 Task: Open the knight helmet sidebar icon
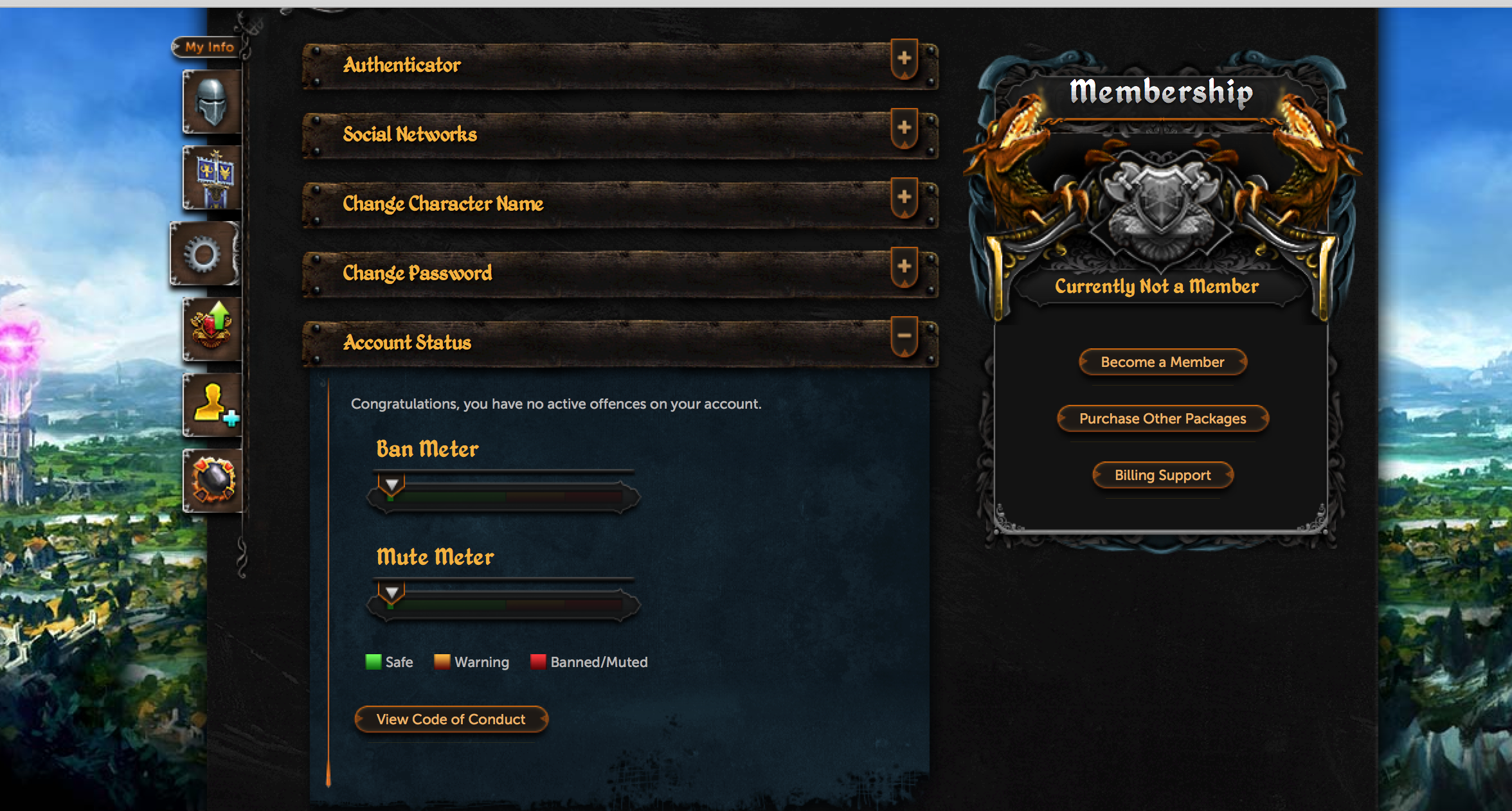click(212, 102)
